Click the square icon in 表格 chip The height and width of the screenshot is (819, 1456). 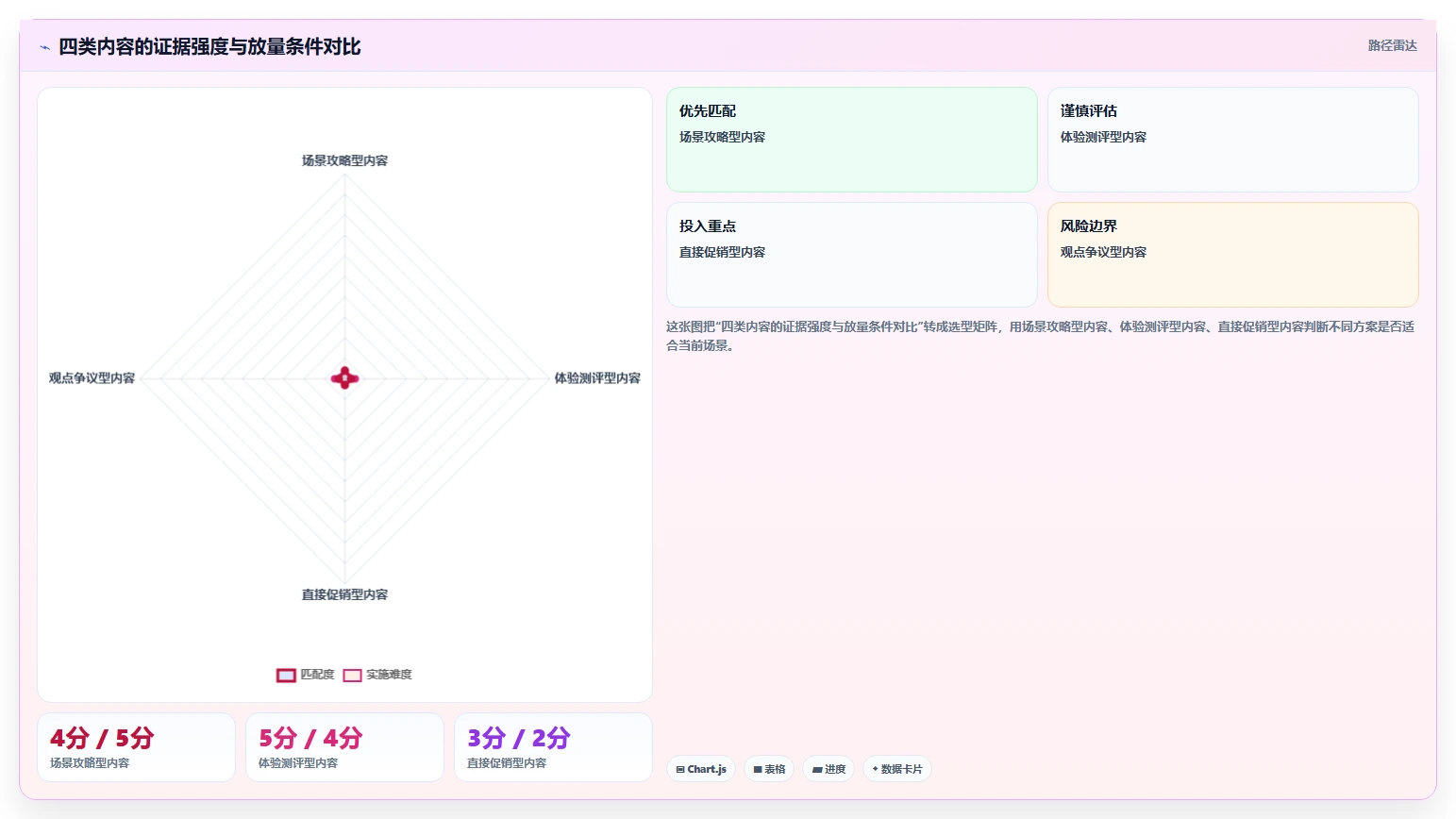pos(758,770)
